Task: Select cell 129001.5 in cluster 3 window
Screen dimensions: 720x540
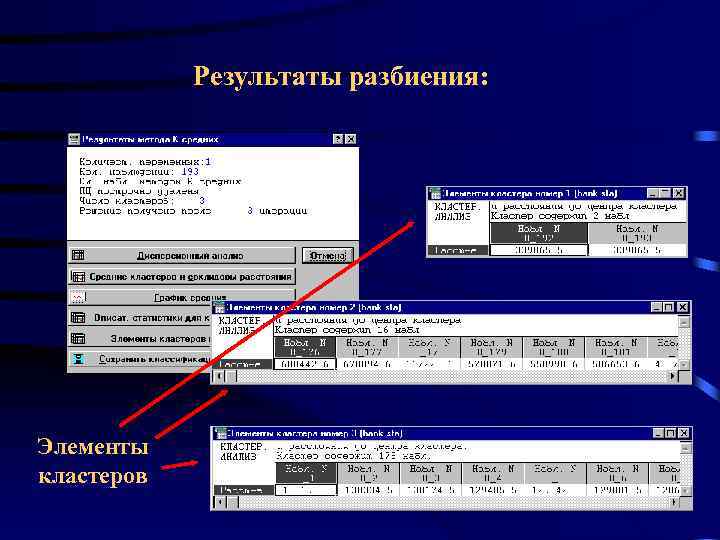Action: click(617, 490)
